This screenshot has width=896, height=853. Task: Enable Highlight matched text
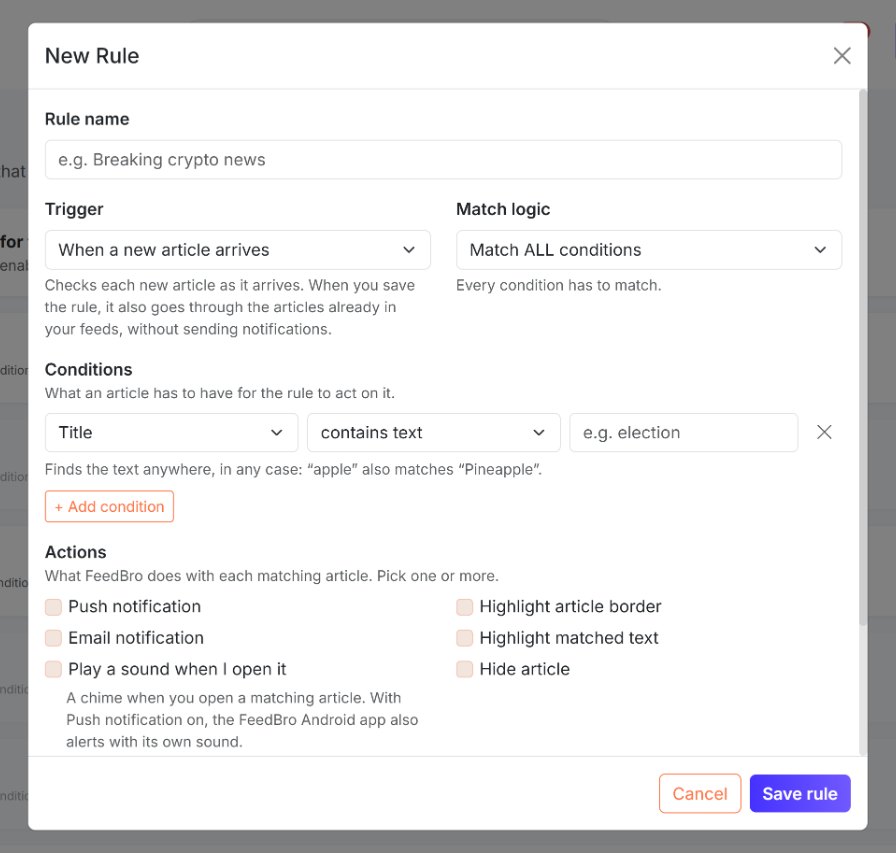click(465, 638)
